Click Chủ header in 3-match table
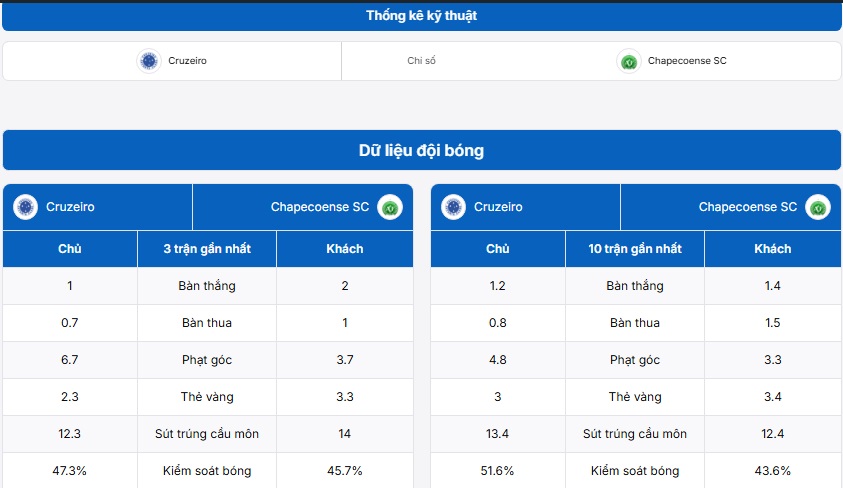The height and width of the screenshot is (488, 843). pos(70,249)
